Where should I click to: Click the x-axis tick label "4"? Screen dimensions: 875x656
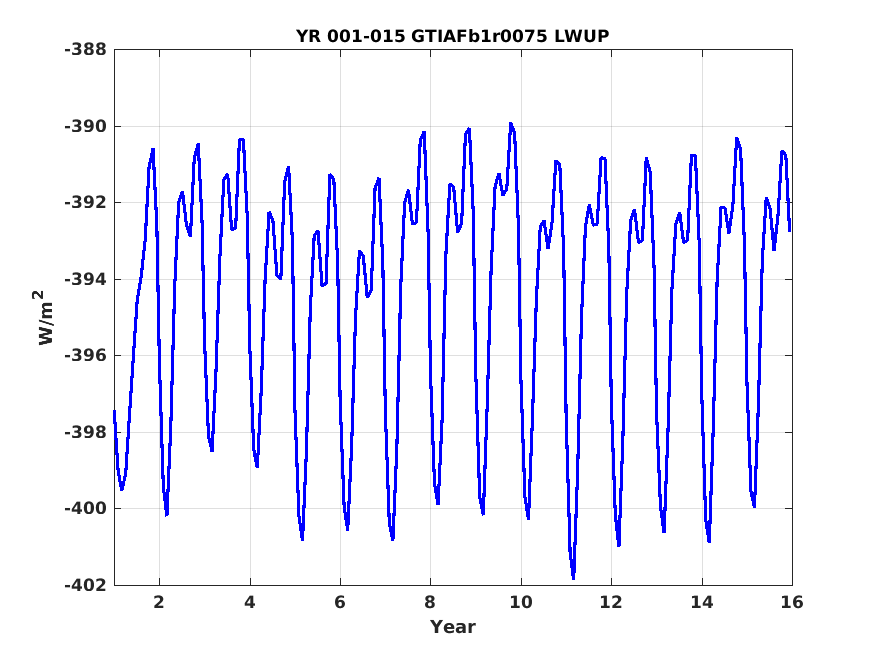250,602
